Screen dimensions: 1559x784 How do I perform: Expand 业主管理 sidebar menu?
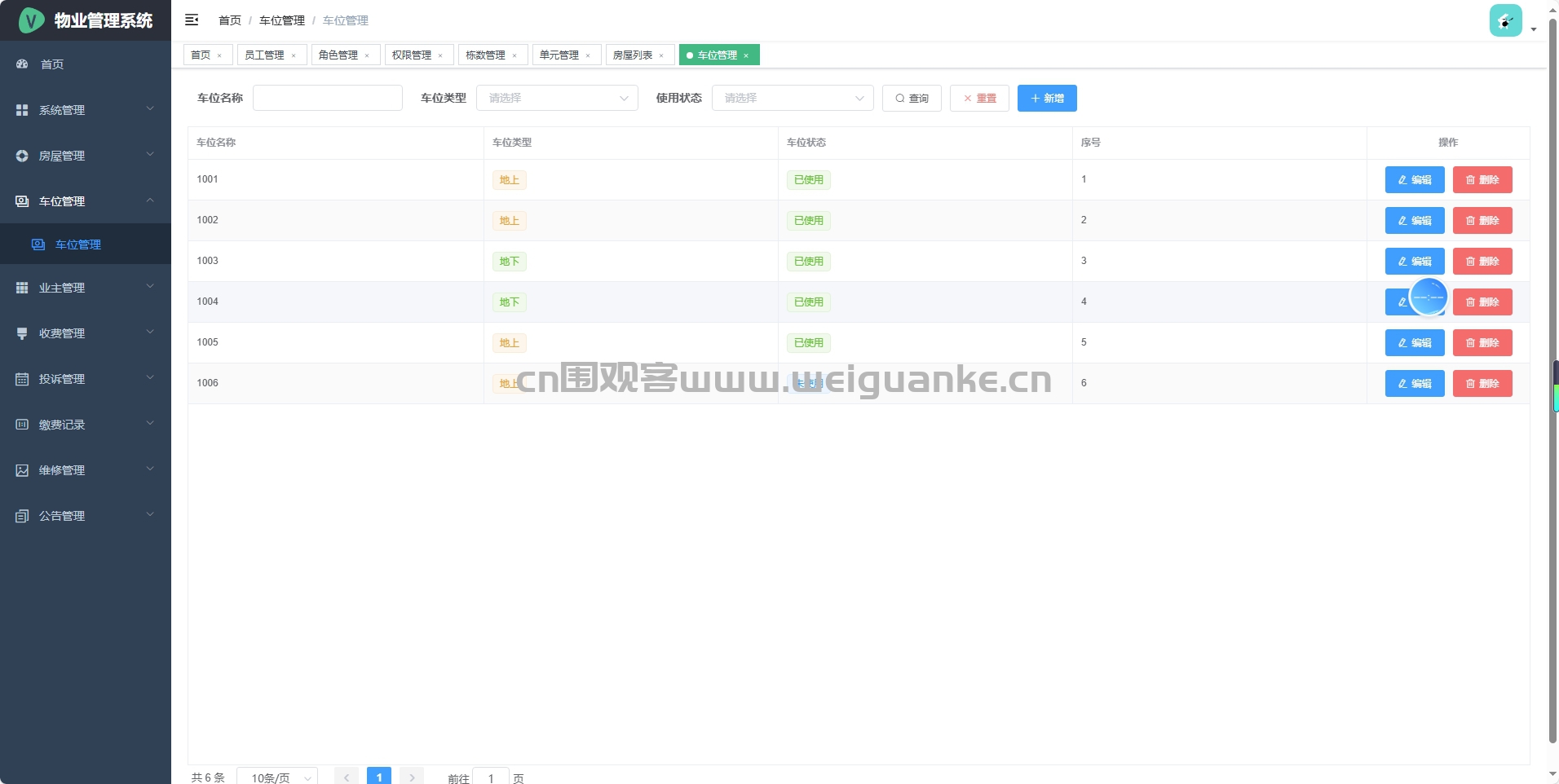pyautogui.click(x=86, y=287)
